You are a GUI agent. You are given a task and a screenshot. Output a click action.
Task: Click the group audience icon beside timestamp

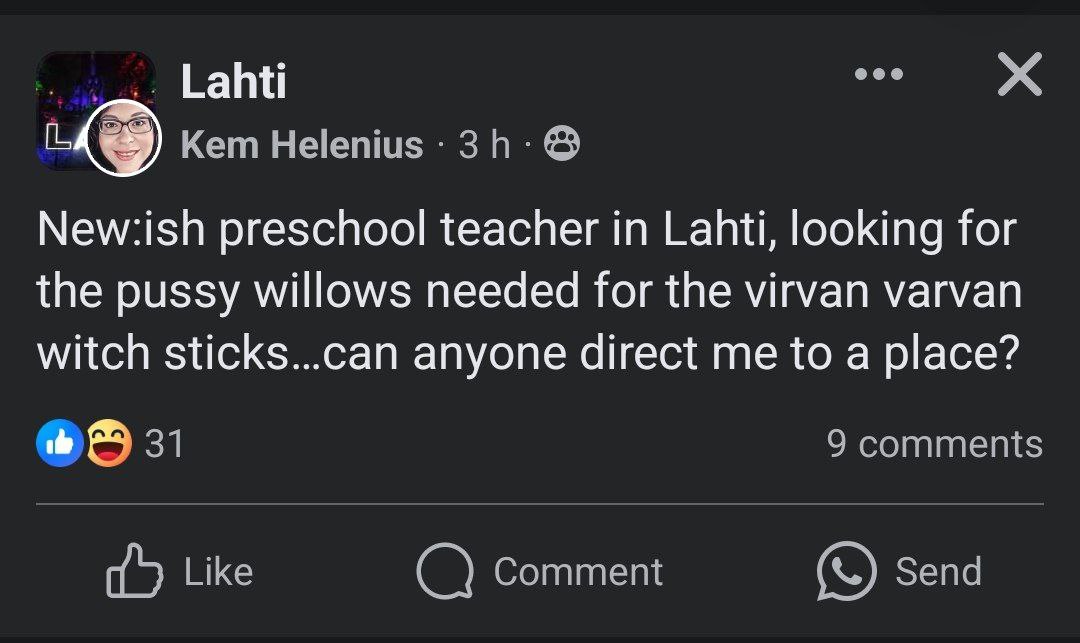(x=561, y=146)
